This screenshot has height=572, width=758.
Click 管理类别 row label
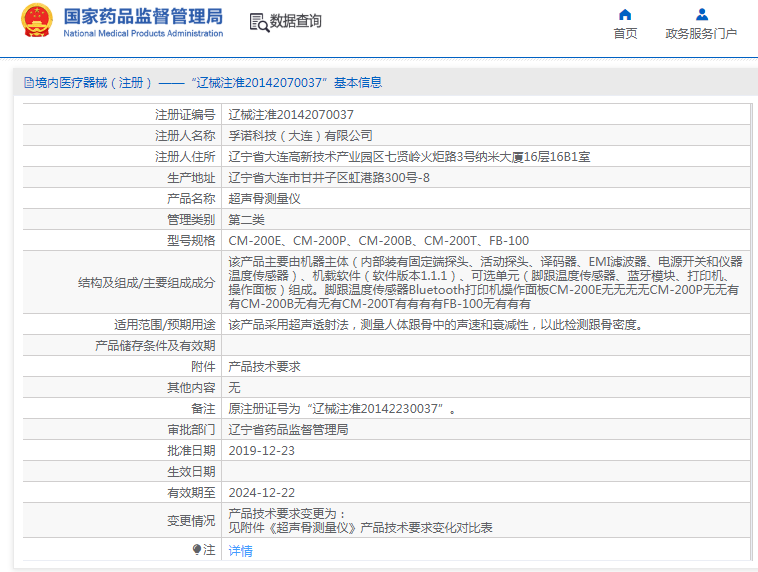[x=191, y=220]
